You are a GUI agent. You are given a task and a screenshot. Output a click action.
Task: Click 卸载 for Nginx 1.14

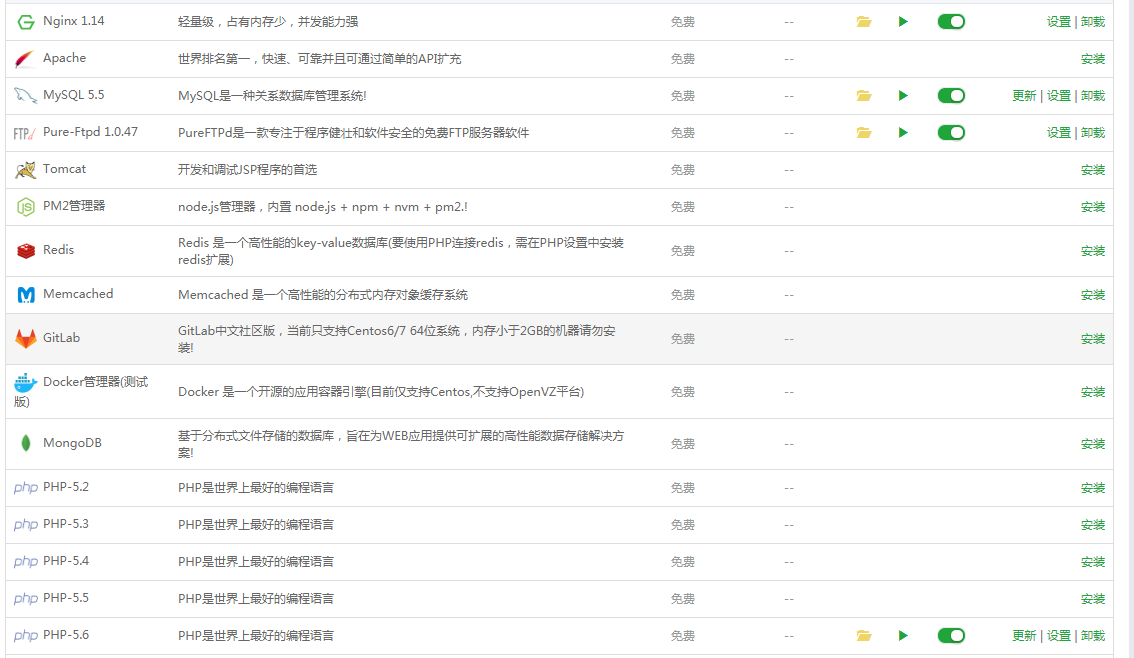click(1093, 22)
